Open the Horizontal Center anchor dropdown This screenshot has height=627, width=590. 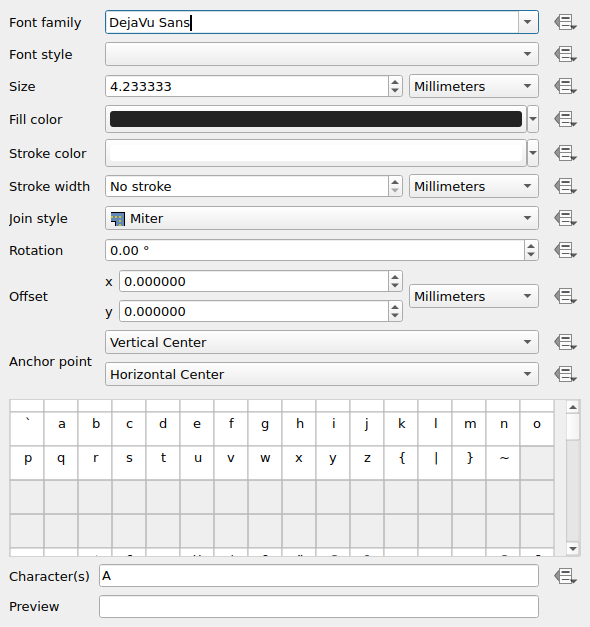pyautogui.click(x=322, y=374)
